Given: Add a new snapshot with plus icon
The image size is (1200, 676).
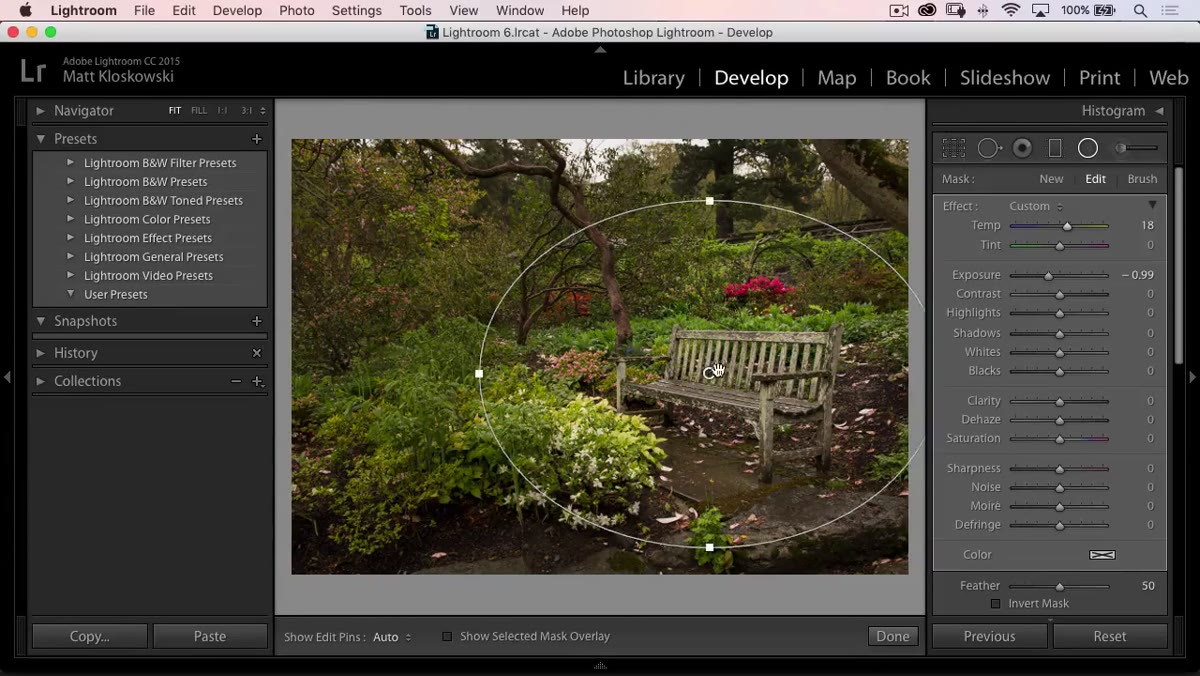Looking at the screenshot, I should point(257,321).
